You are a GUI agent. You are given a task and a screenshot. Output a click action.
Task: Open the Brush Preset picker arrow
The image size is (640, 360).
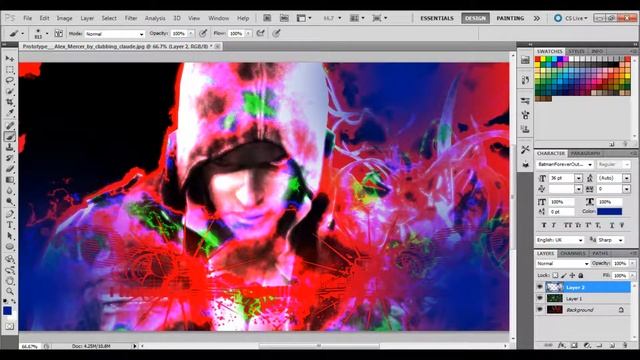[47, 33]
